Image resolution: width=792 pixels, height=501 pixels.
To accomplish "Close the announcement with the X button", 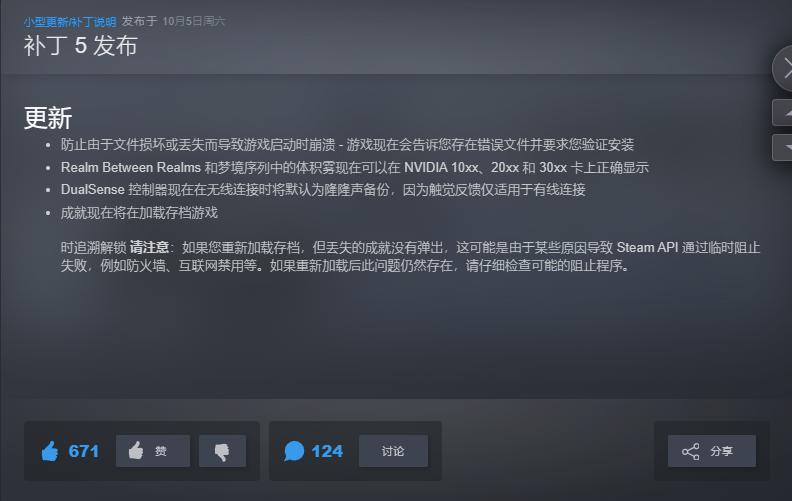I will pos(784,68).
